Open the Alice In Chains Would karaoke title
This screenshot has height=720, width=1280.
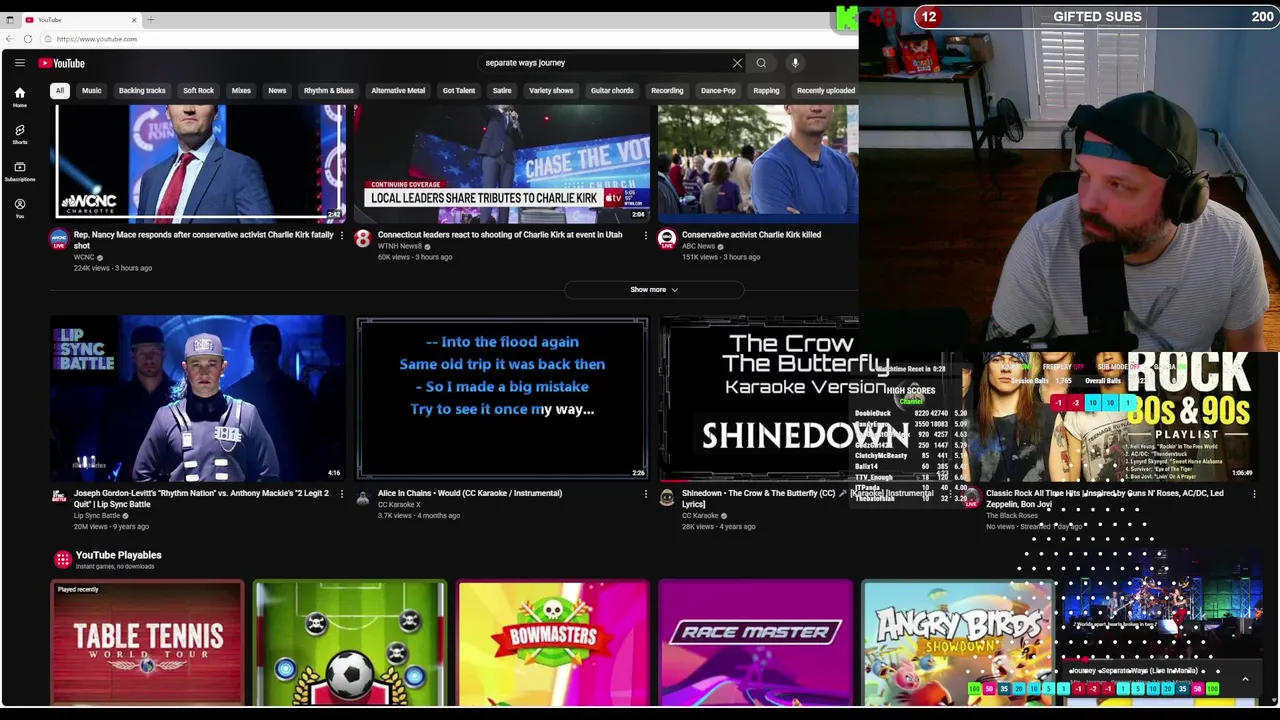coord(470,493)
